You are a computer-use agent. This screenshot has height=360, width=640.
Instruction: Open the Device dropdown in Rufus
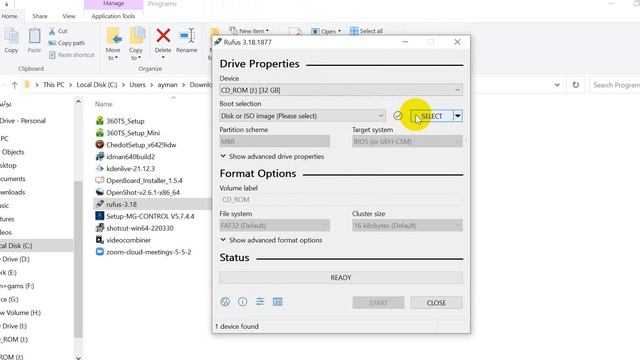point(341,90)
